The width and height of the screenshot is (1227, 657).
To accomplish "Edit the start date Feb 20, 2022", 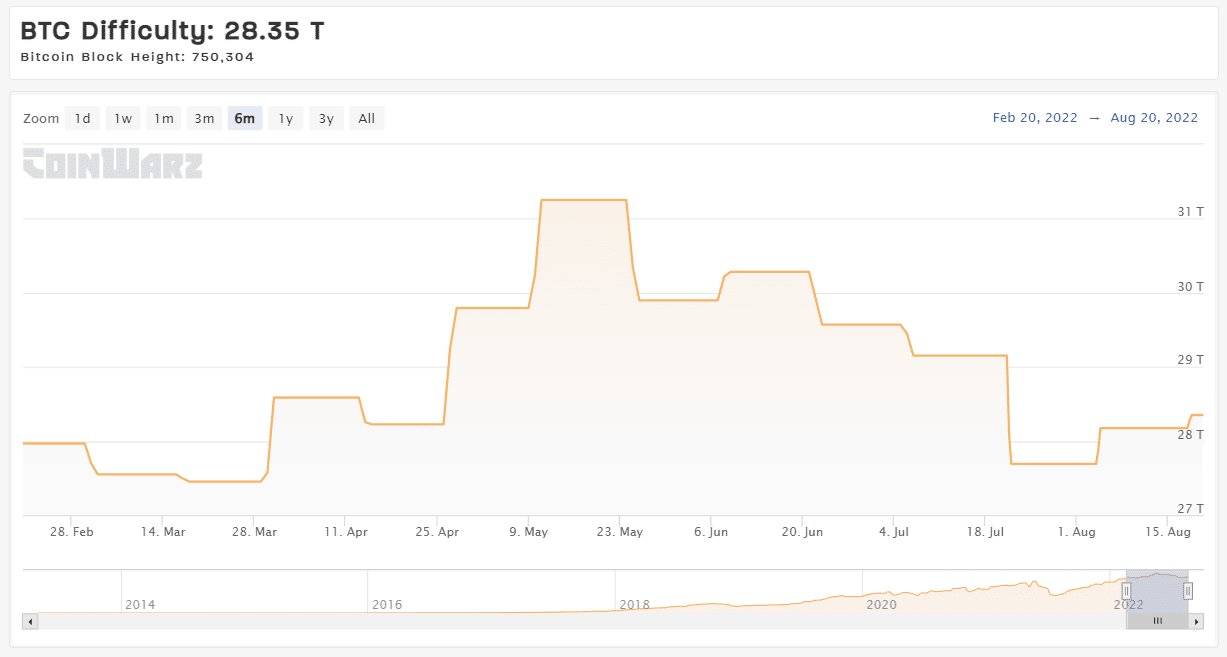I will pos(1035,118).
